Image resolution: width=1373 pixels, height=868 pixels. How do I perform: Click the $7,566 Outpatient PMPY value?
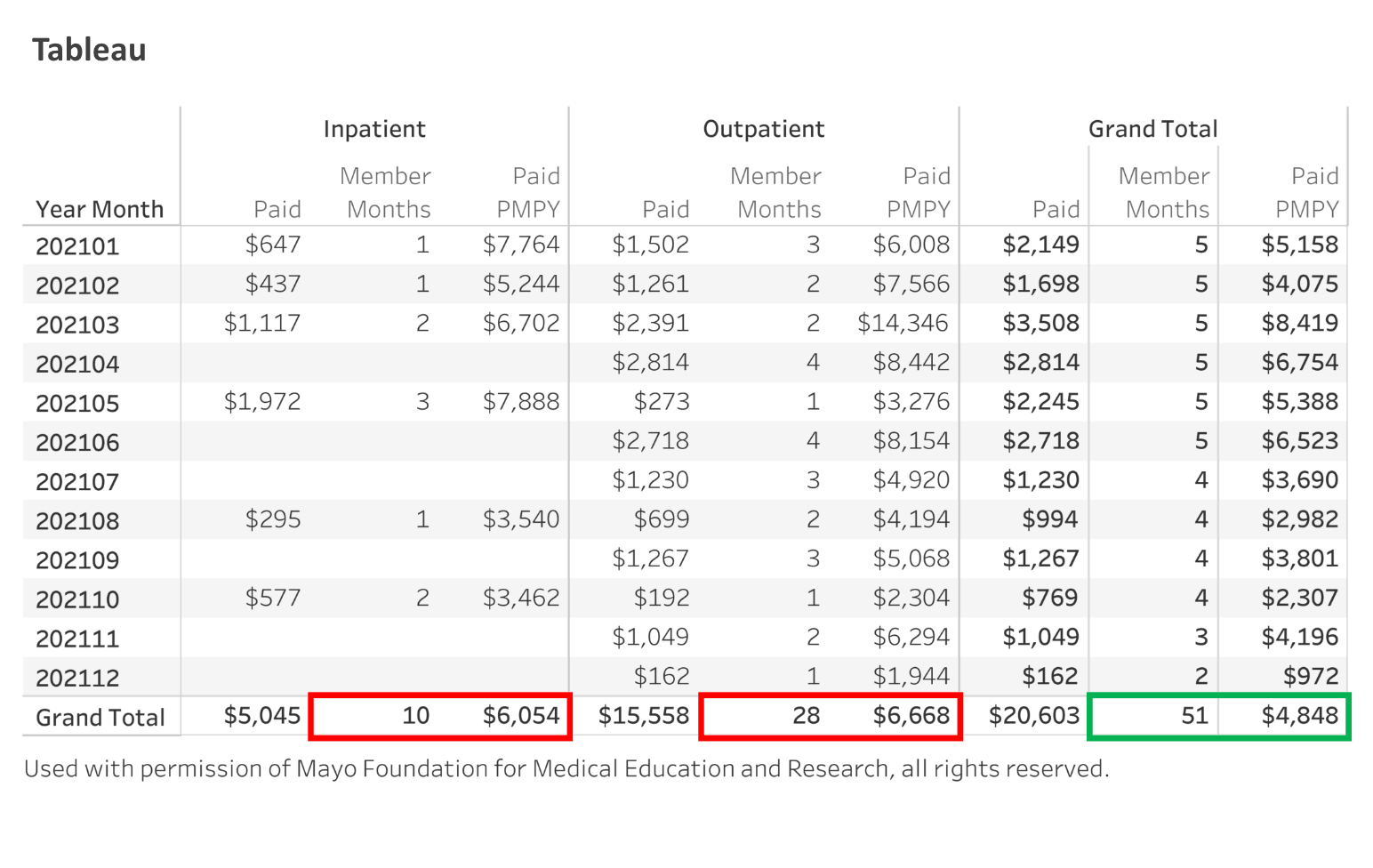coord(911,284)
